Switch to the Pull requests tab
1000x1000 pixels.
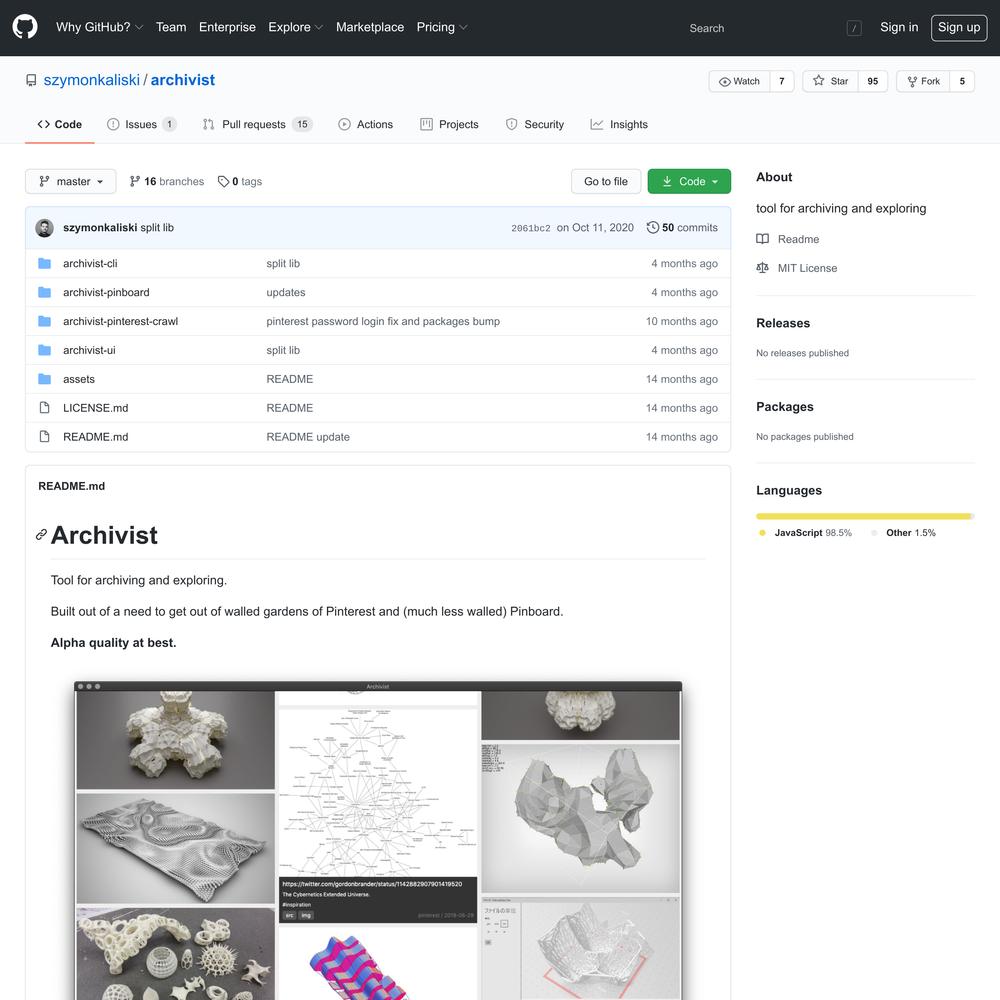click(x=258, y=124)
